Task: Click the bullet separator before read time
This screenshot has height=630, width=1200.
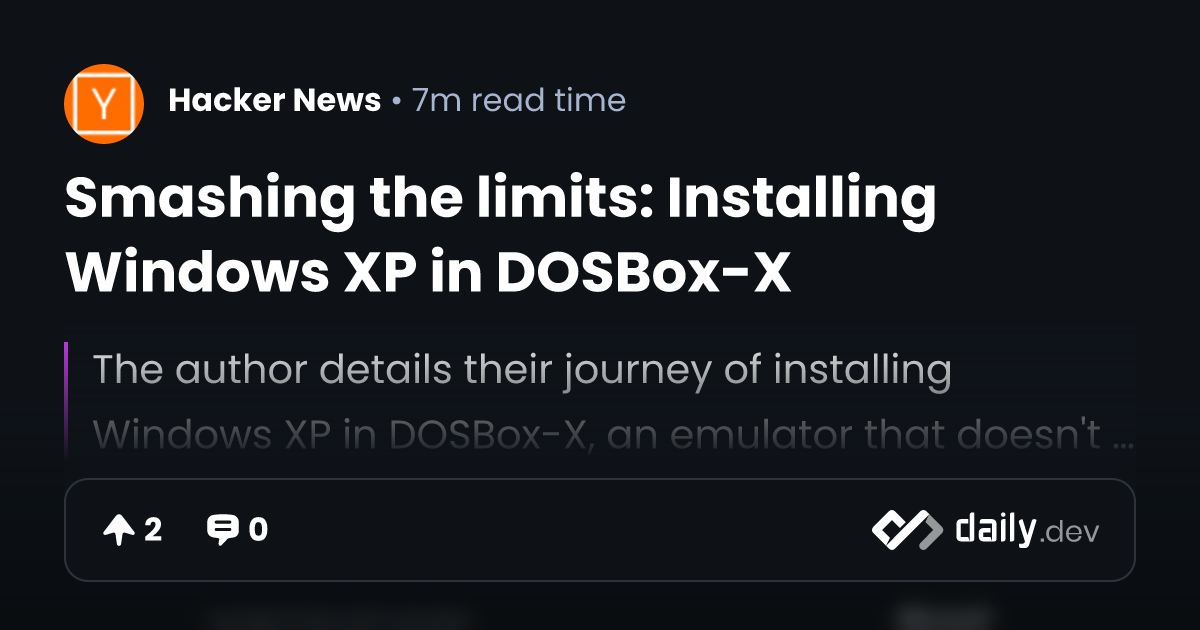Action: pos(397,101)
